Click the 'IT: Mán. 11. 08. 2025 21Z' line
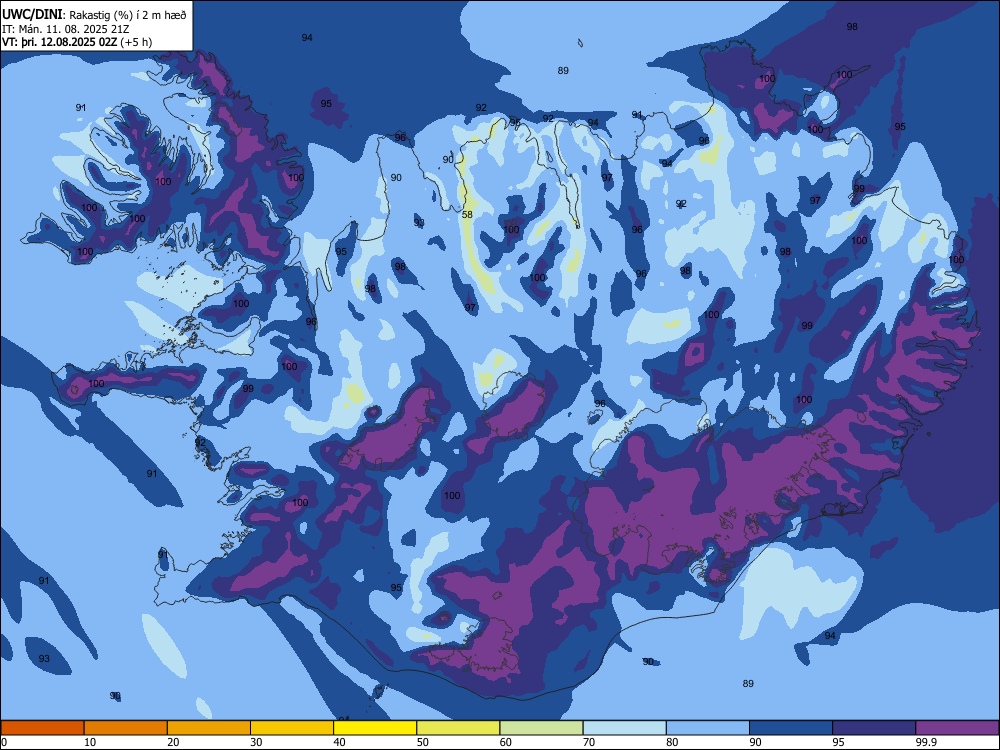1000x750 pixels. coord(66,29)
